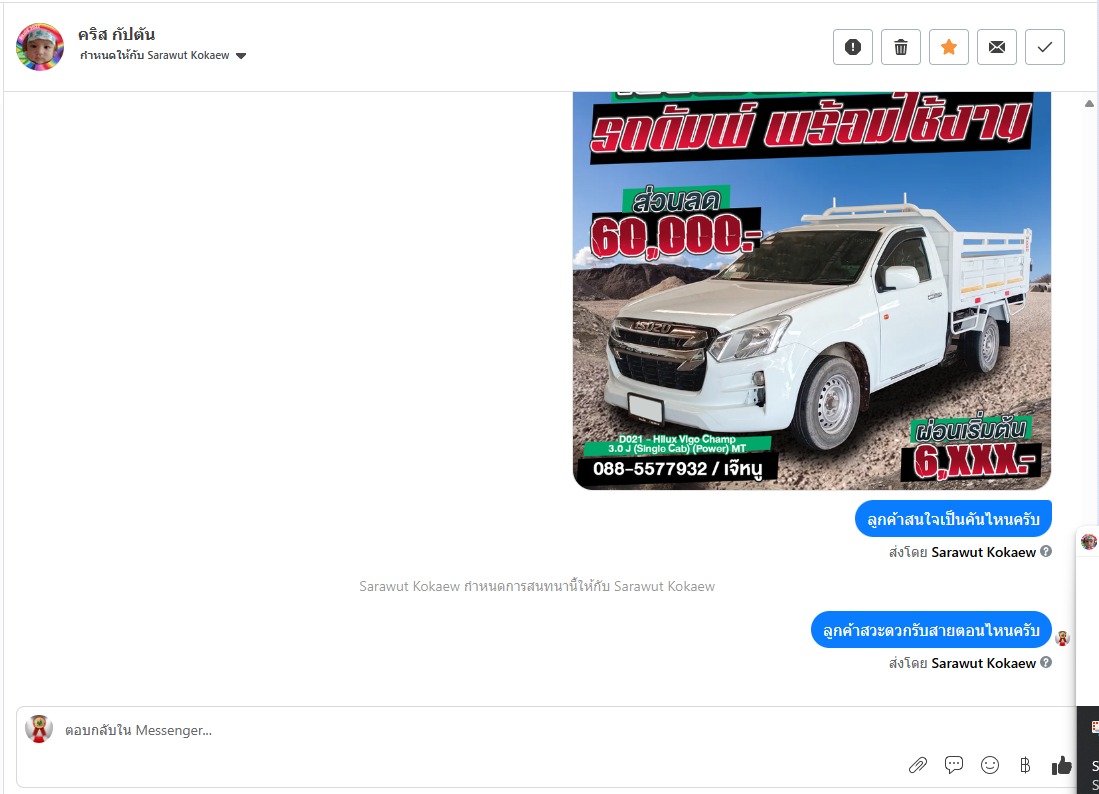Toggle the star follow-up marker
Viewport: 1099px width, 794px height.
tap(948, 47)
